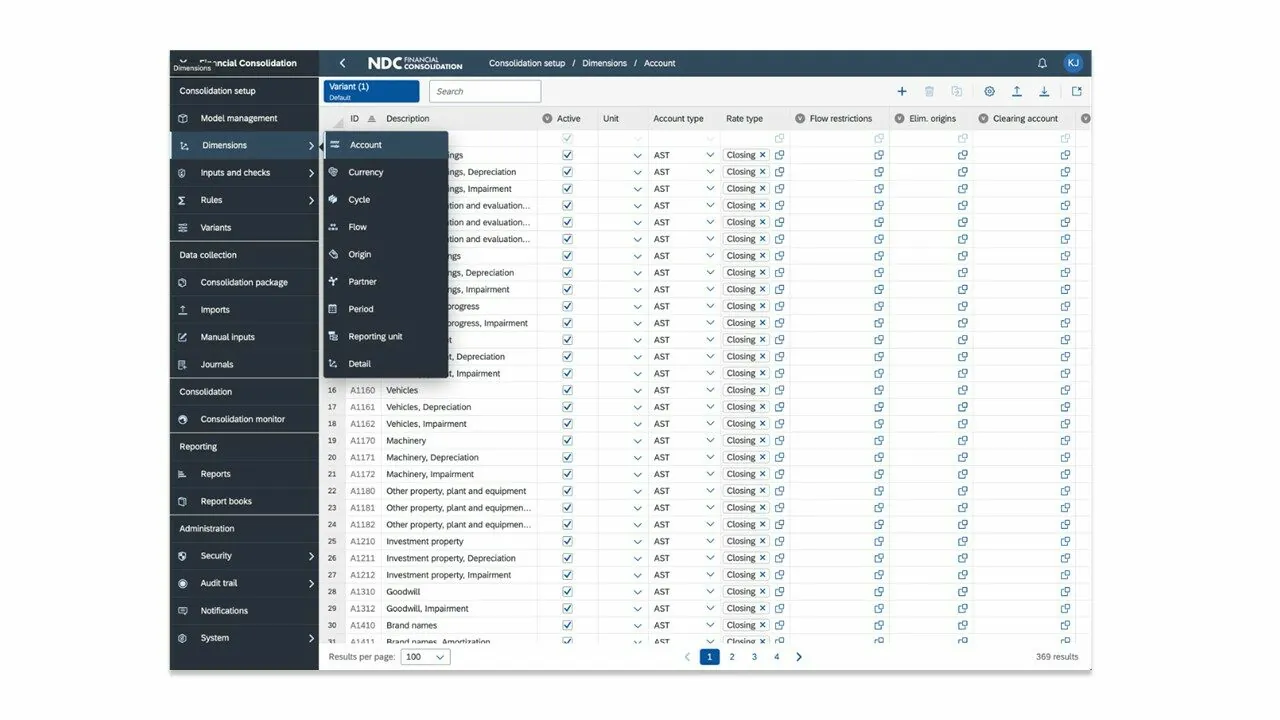
Task: Uncheck Active checkbox for Goodwill row A1310
Action: (x=567, y=592)
